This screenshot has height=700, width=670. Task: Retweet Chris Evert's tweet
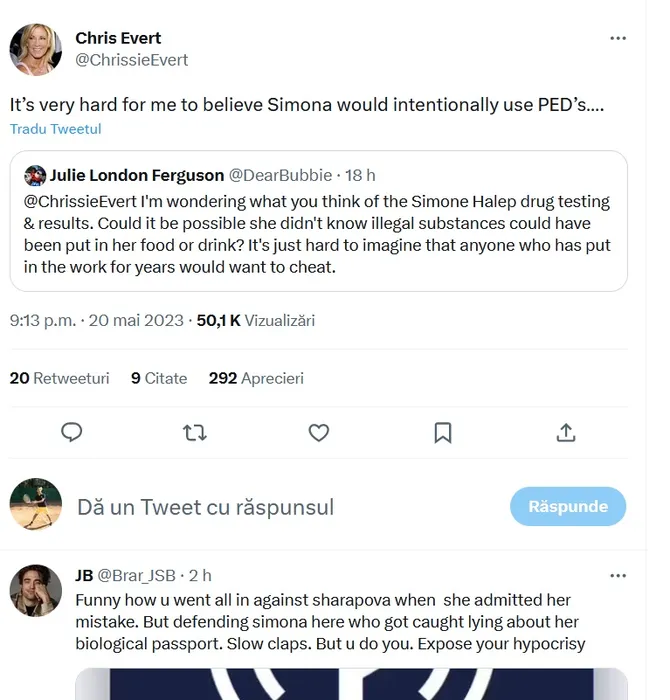point(195,432)
